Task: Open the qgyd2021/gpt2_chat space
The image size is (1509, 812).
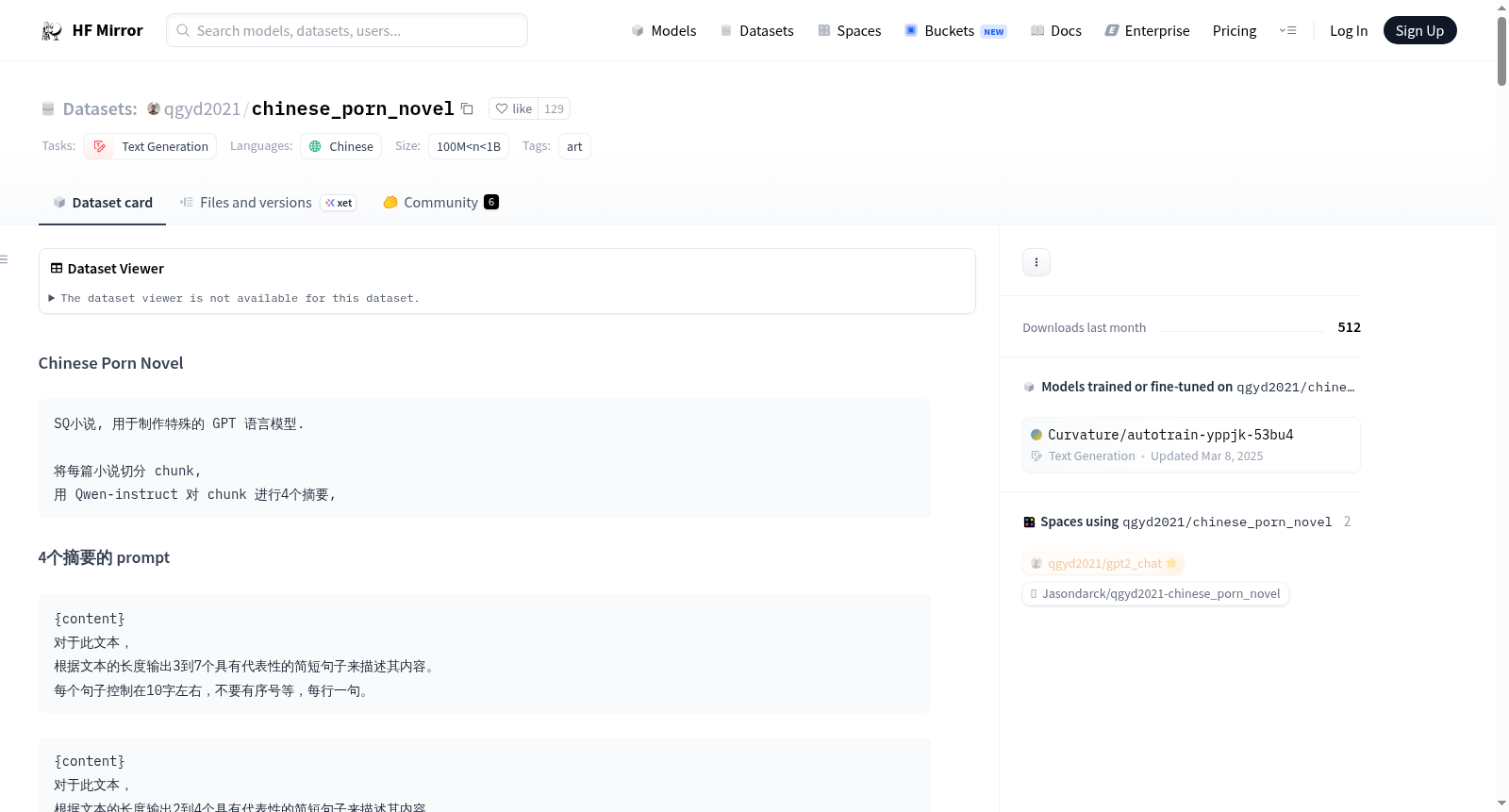Action: 1103,563
